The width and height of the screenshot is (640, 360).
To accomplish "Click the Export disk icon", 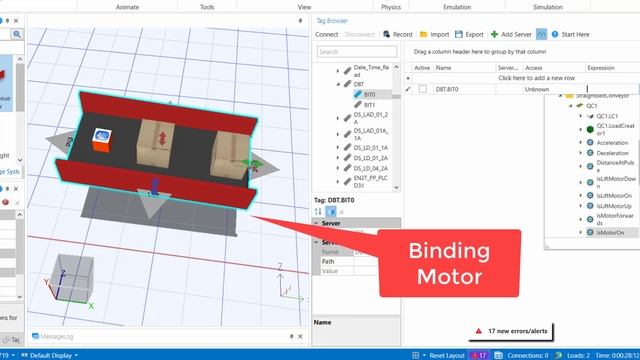I will pyautogui.click(x=459, y=34).
